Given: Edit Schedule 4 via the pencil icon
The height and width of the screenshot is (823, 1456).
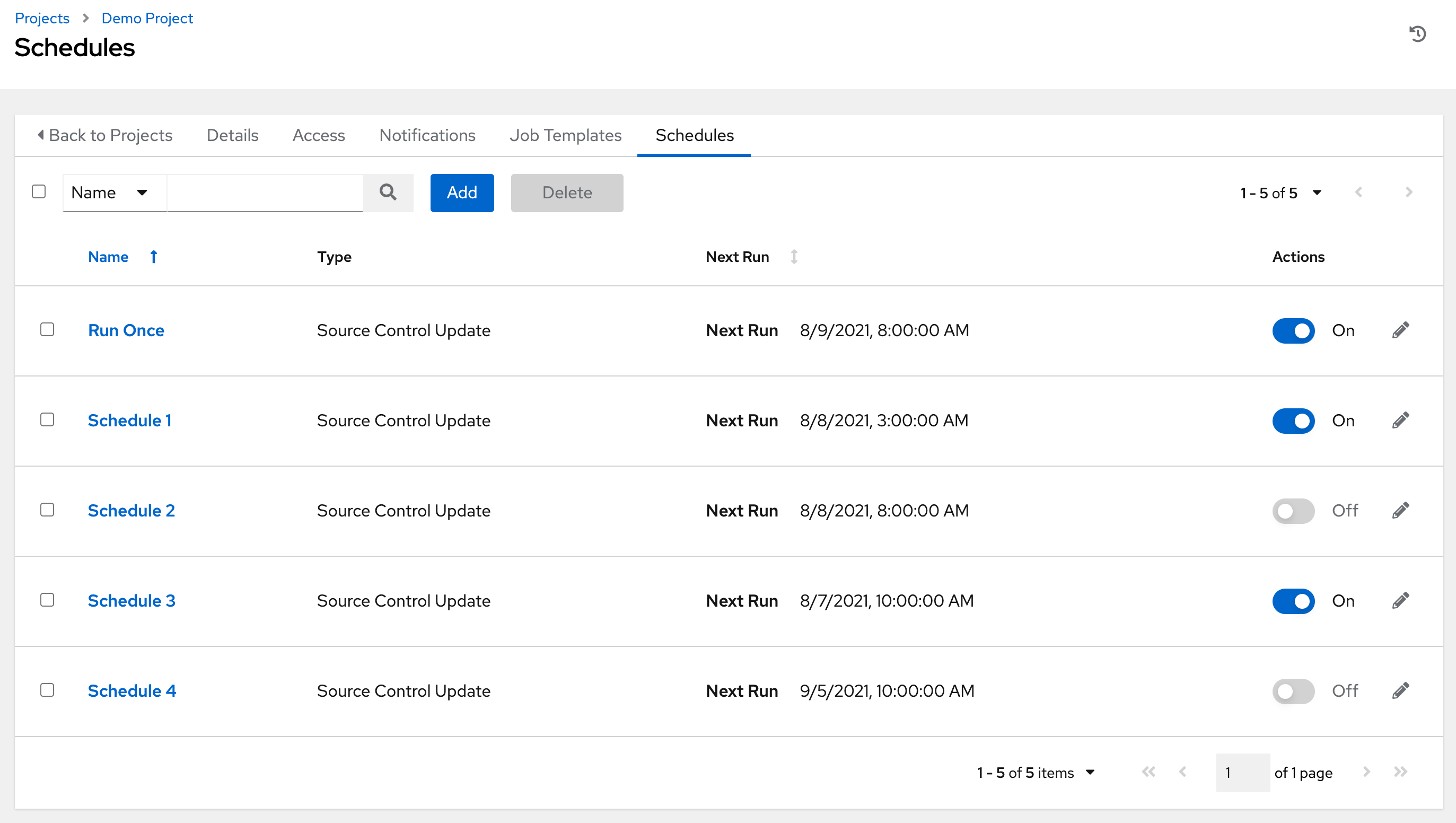Looking at the screenshot, I should (1401, 691).
